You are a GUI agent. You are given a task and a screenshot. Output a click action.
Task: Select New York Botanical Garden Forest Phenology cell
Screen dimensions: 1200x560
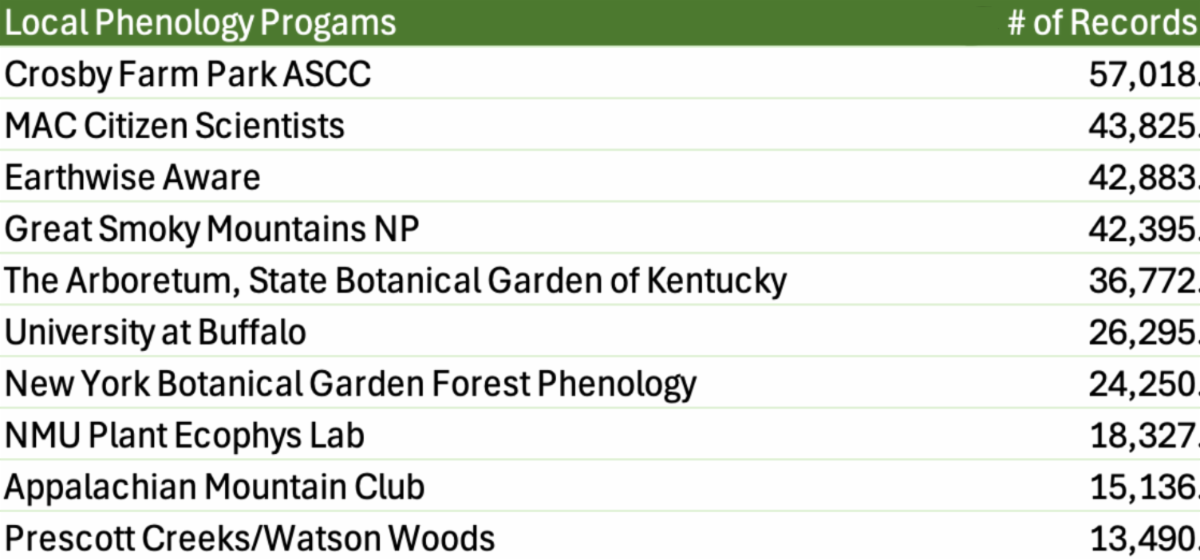(351, 384)
